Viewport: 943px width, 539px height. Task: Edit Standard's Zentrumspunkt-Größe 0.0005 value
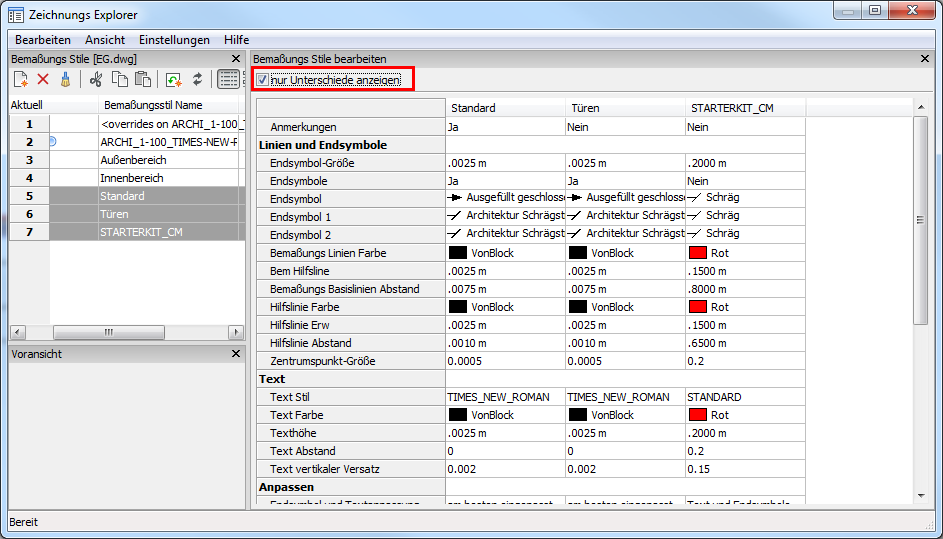tap(505, 361)
